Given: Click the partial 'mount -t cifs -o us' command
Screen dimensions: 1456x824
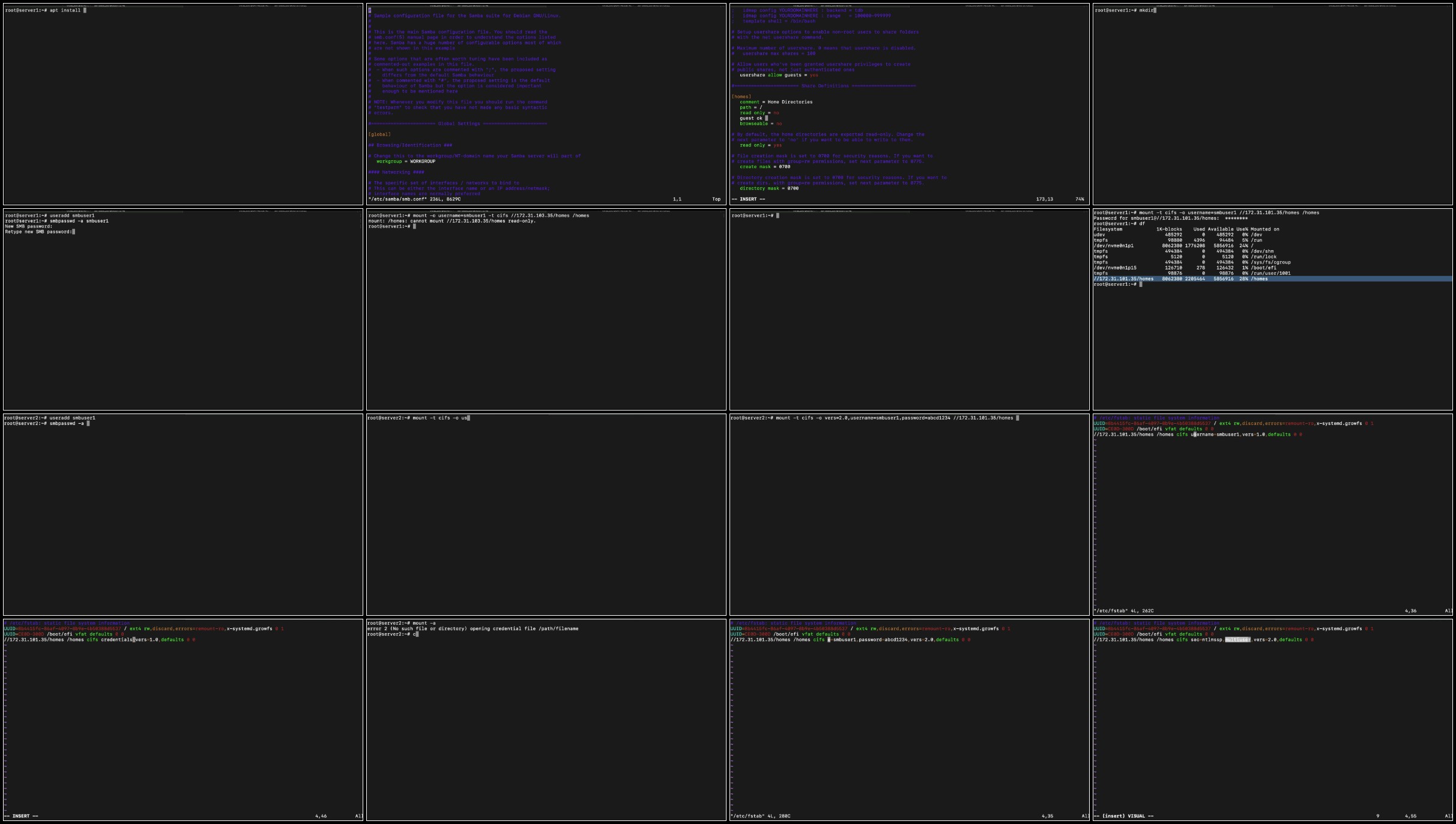Looking at the screenshot, I should pyautogui.click(x=440, y=418).
